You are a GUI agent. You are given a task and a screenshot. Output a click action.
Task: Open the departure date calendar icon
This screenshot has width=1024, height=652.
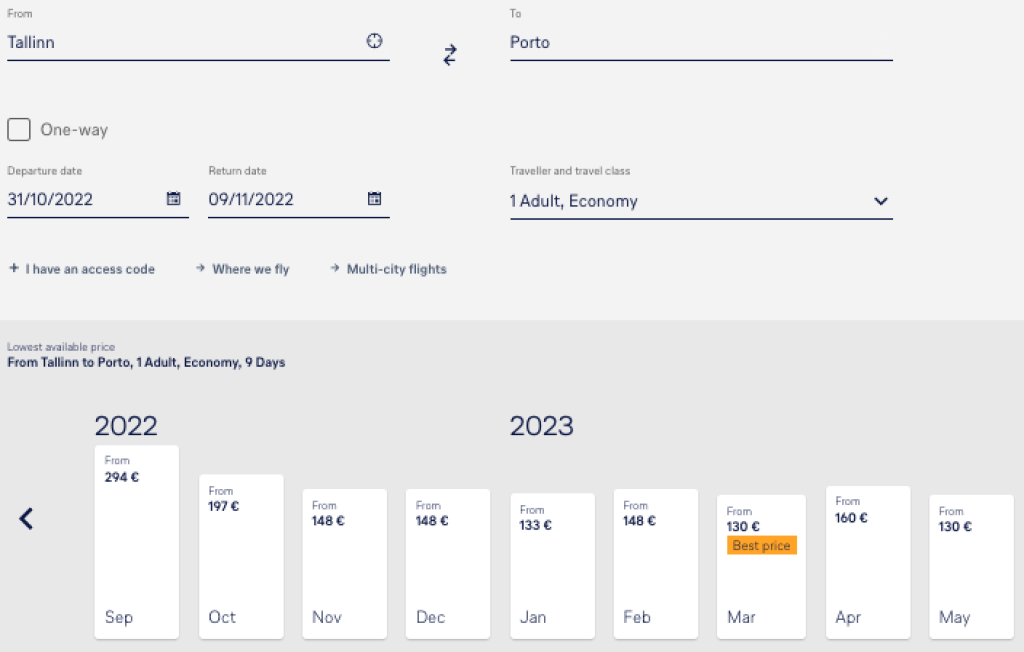pyautogui.click(x=173, y=198)
